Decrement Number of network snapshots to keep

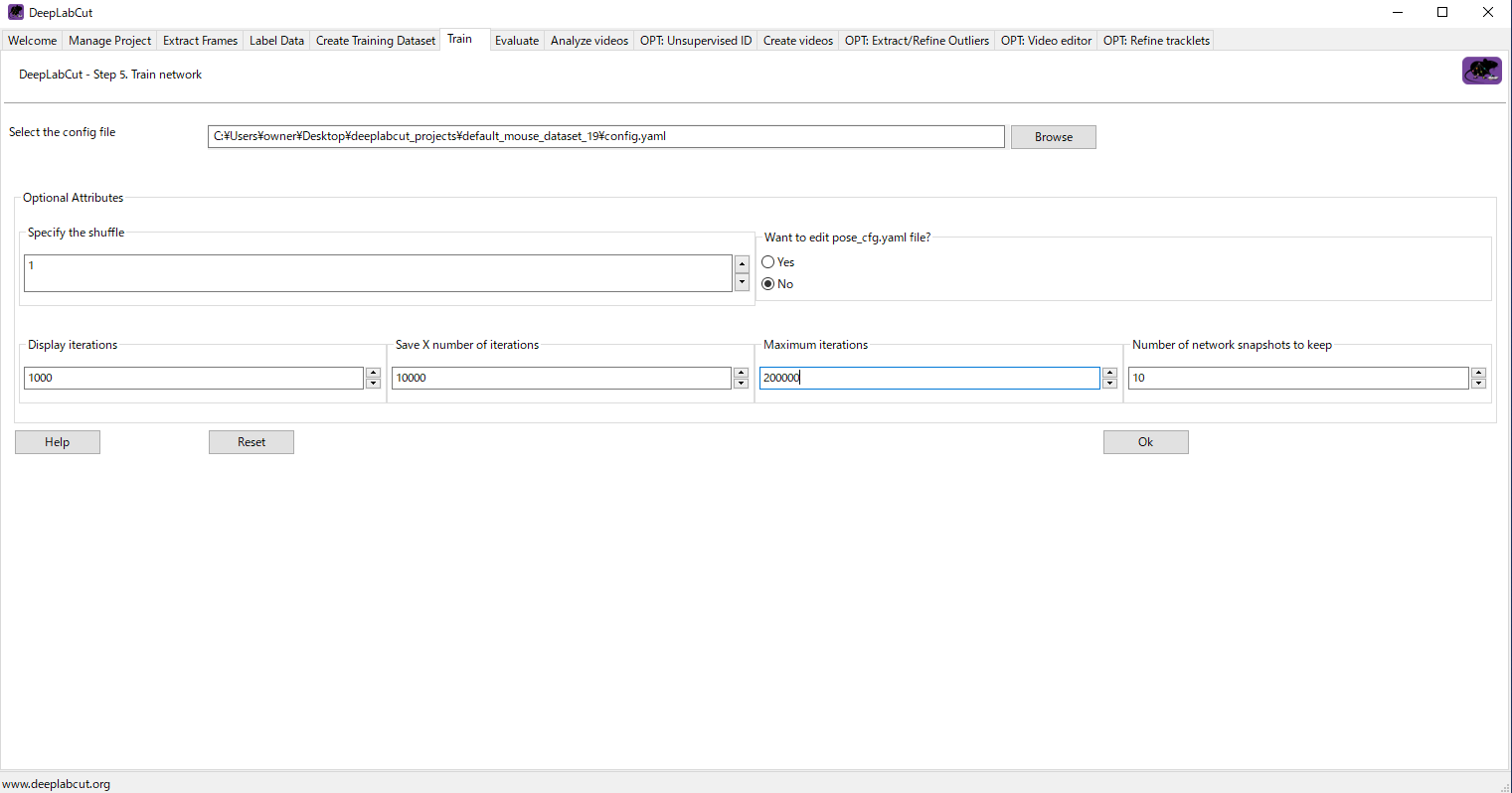point(1478,383)
